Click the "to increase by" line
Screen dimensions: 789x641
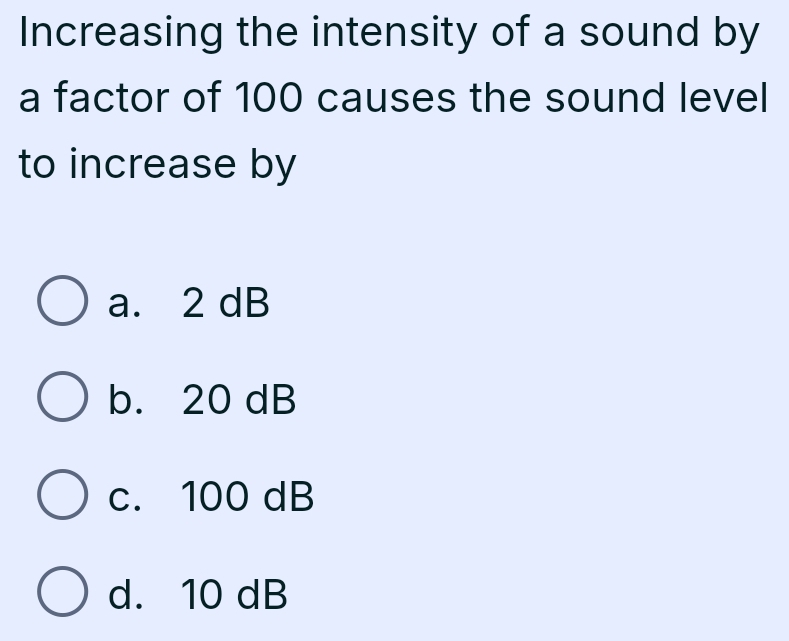pyautogui.click(x=158, y=165)
